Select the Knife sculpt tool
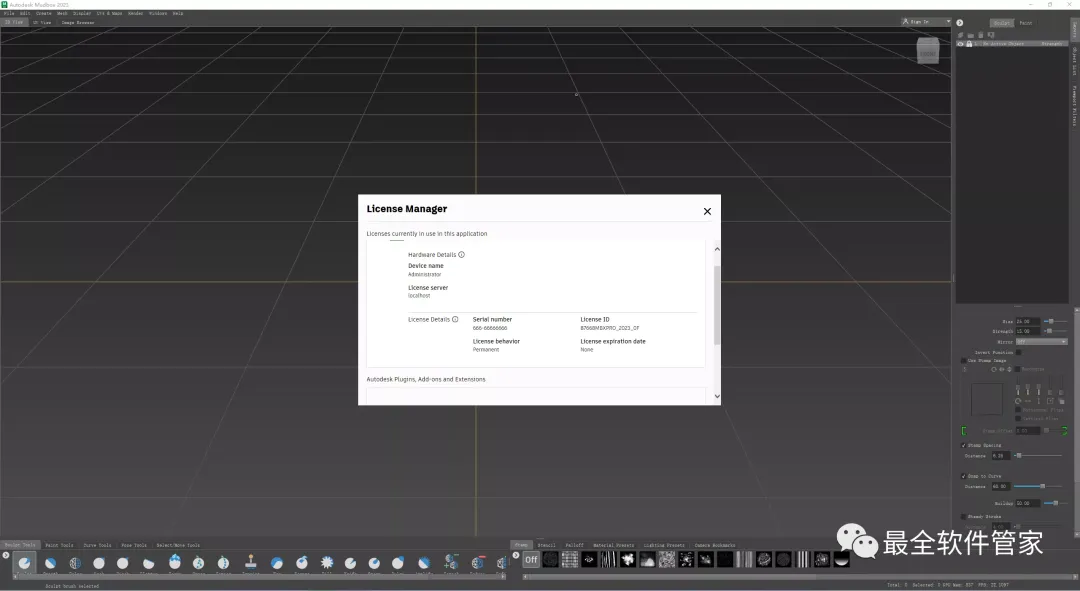 350,563
